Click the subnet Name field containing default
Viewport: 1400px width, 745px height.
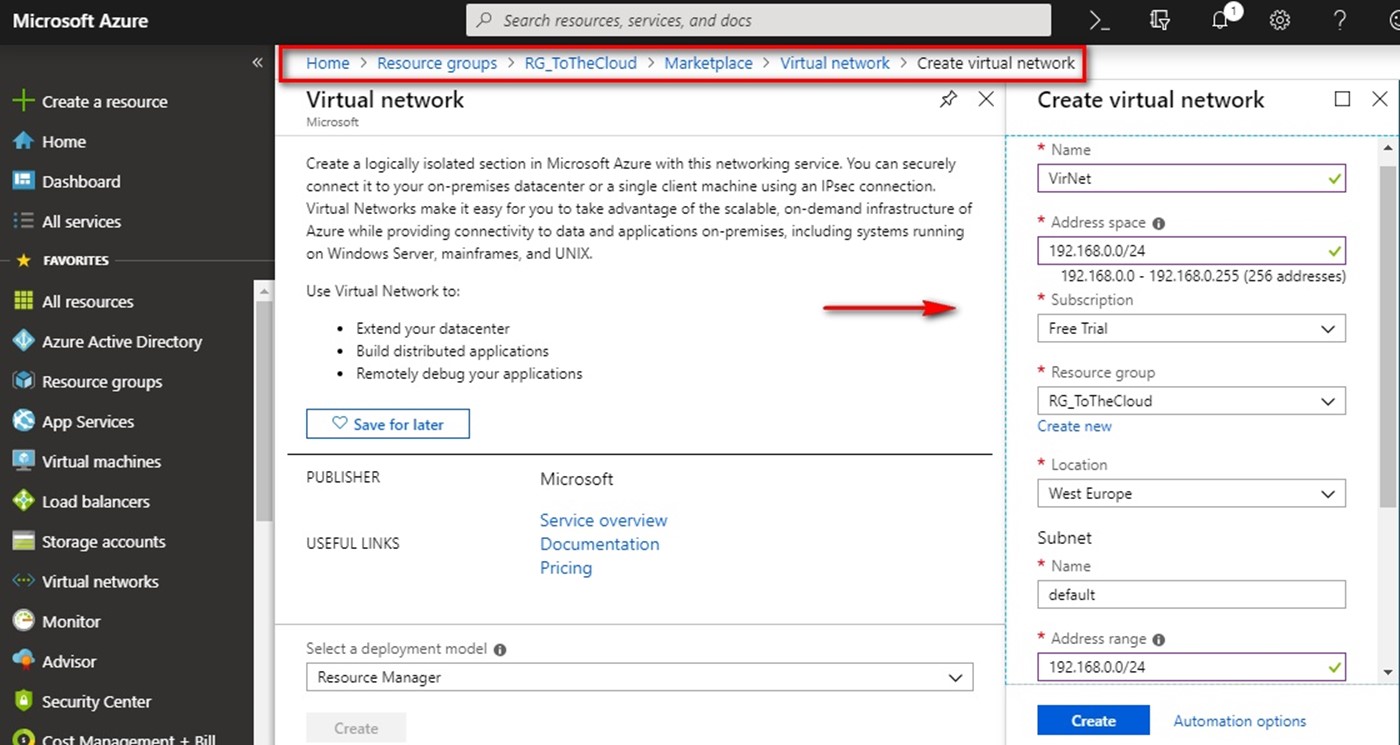click(x=1191, y=595)
